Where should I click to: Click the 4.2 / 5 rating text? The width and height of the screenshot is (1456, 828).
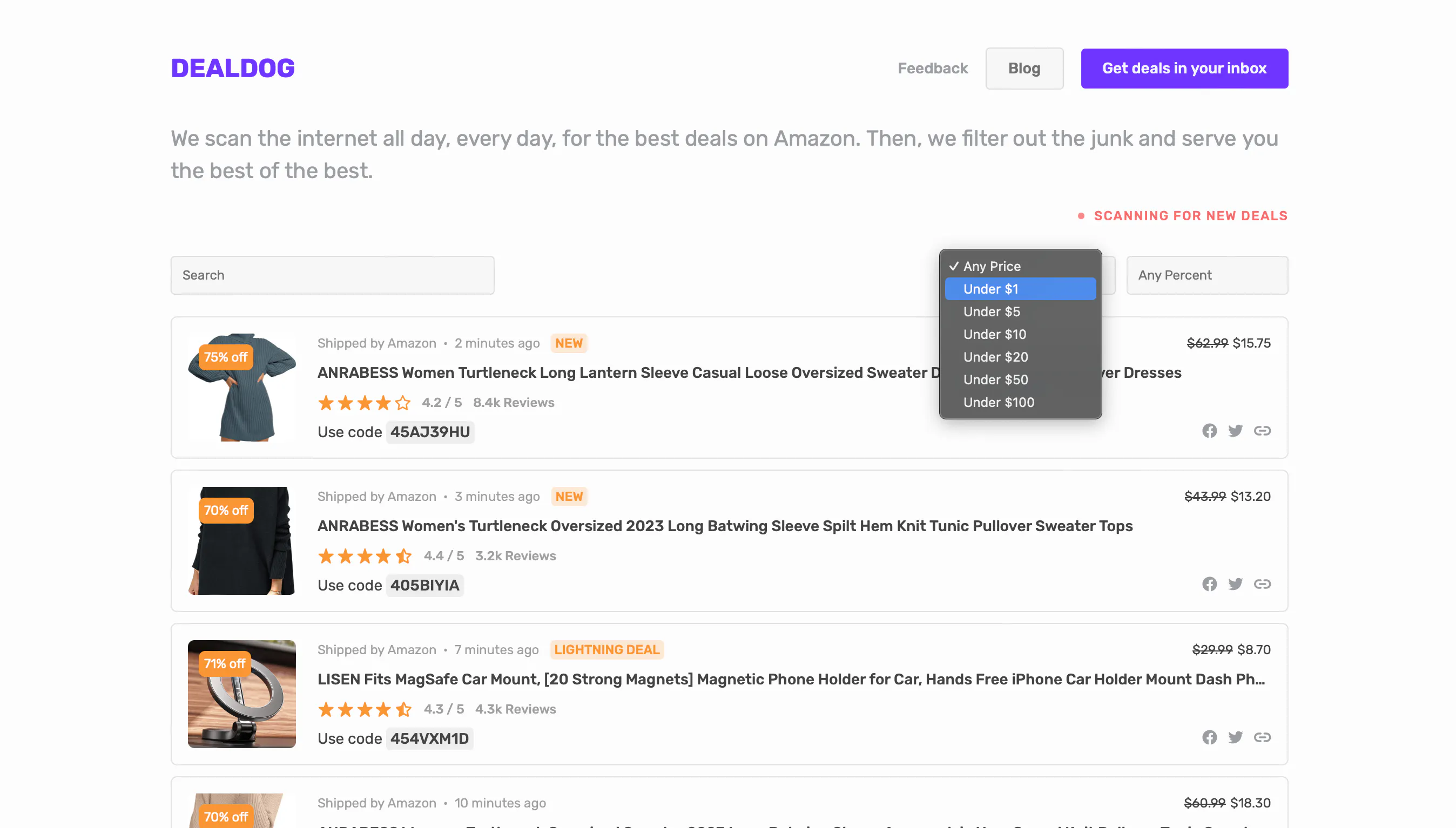[x=442, y=403]
